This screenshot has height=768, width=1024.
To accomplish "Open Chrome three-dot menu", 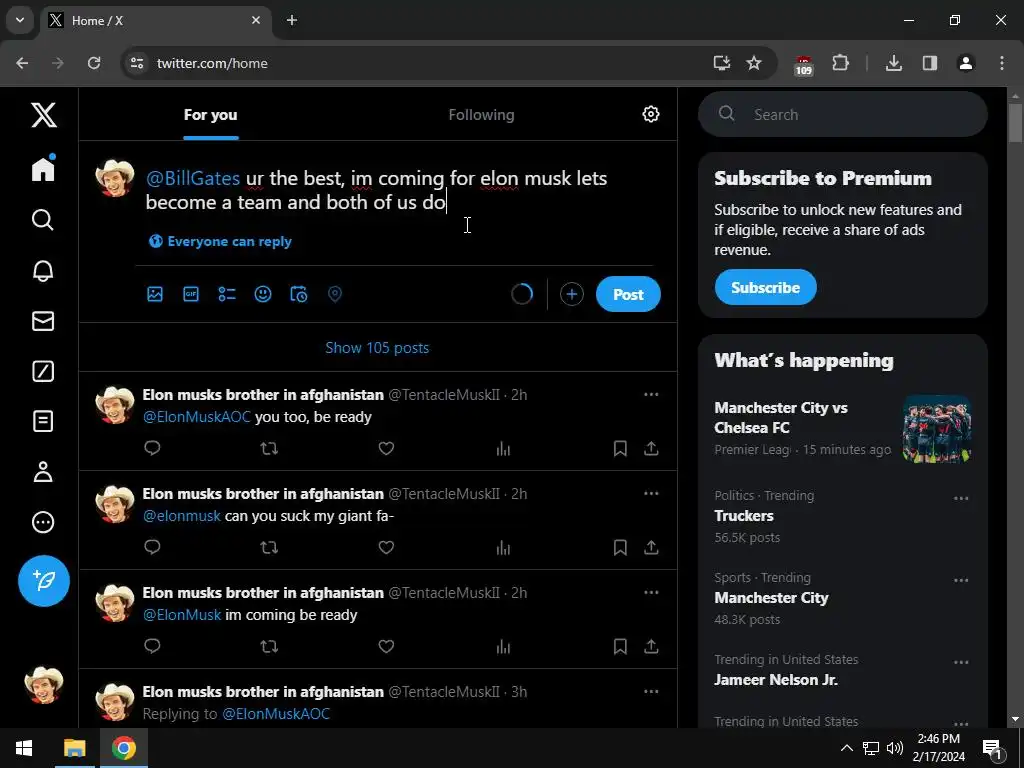I will (x=1002, y=63).
